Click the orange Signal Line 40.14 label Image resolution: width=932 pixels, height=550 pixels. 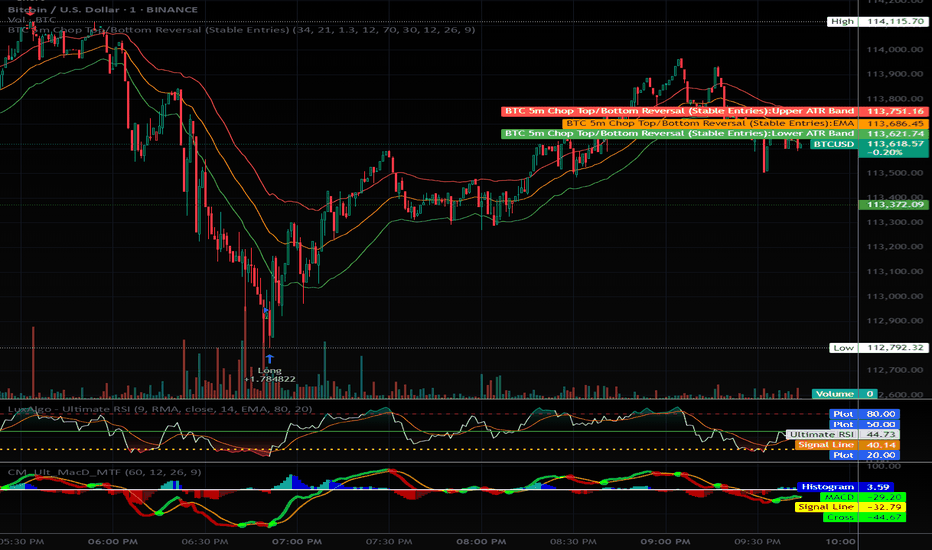tap(847, 445)
